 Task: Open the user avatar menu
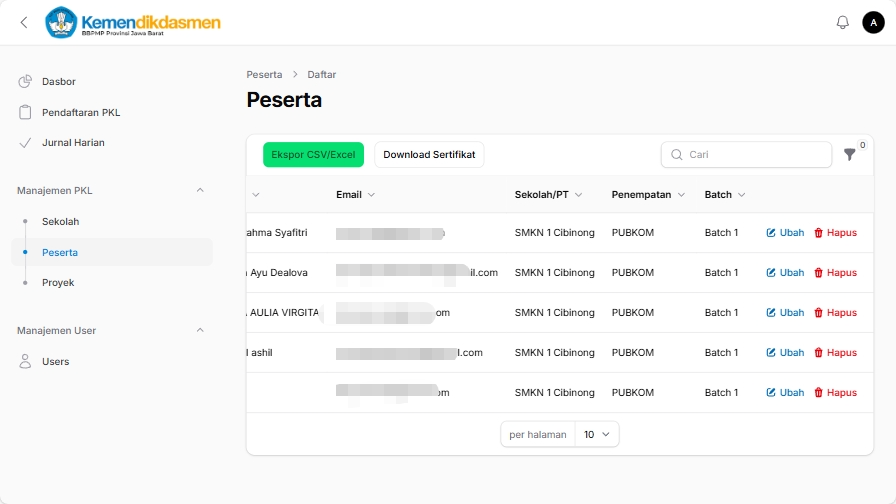873,22
